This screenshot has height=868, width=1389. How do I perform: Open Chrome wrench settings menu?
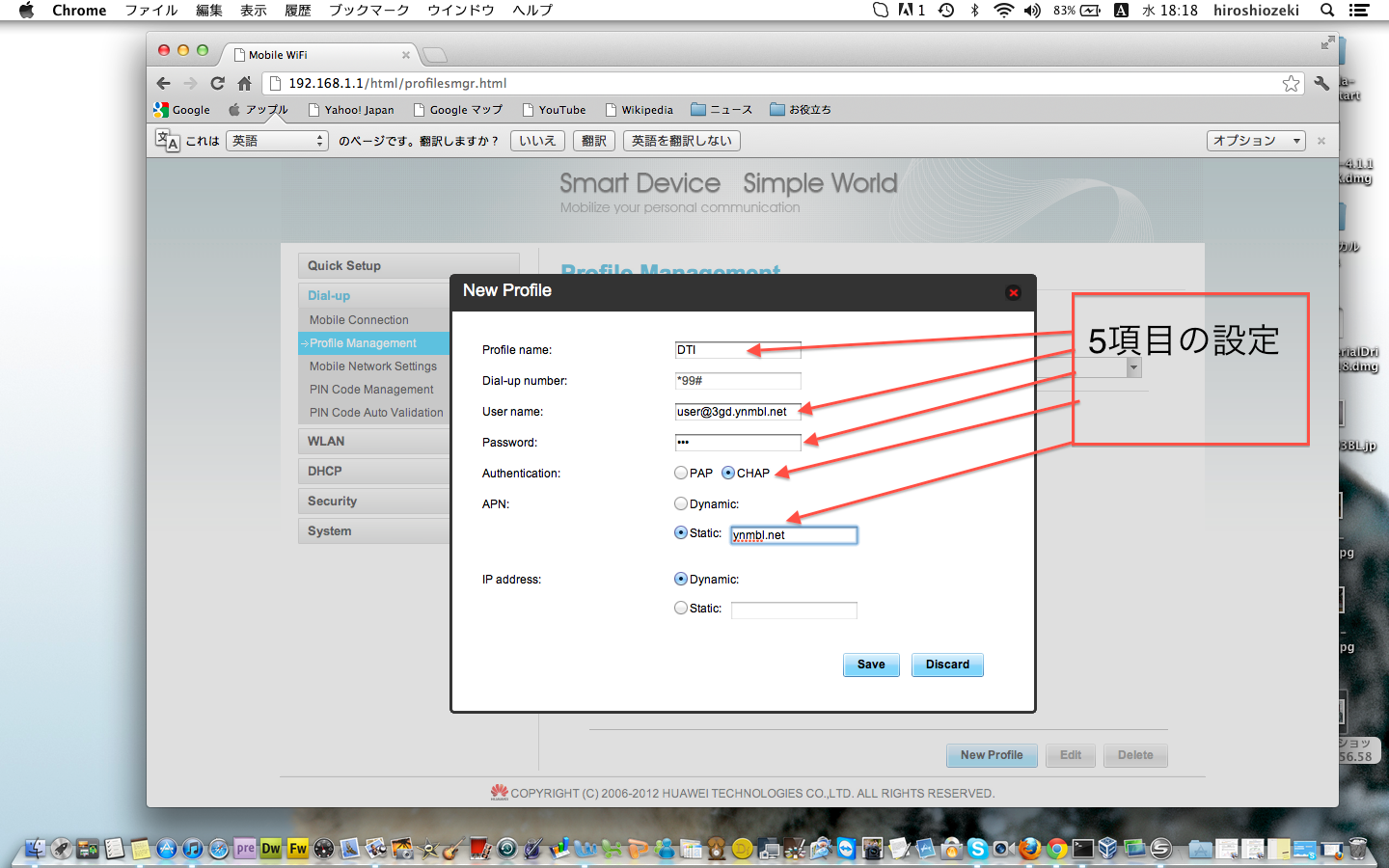1321,84
